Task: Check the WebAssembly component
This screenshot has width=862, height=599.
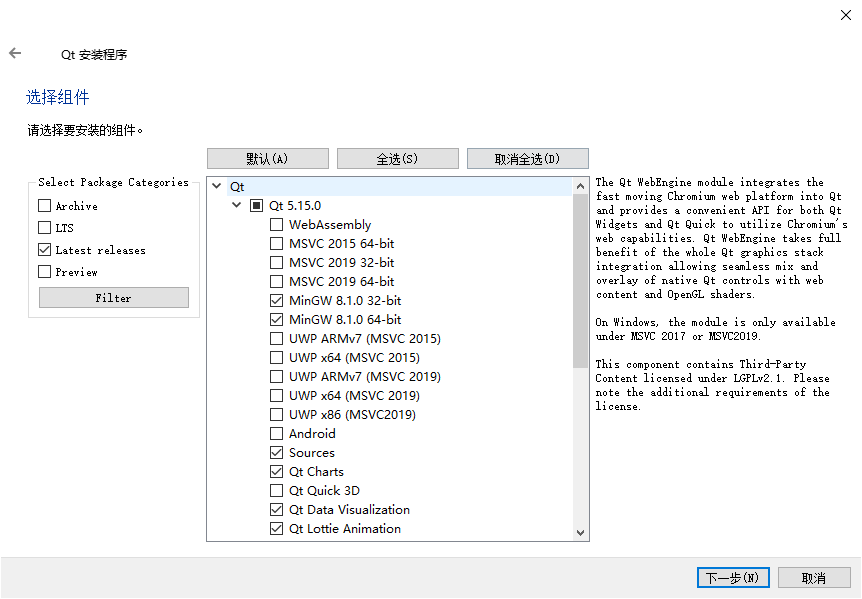Action: click(x=277, y=224)
